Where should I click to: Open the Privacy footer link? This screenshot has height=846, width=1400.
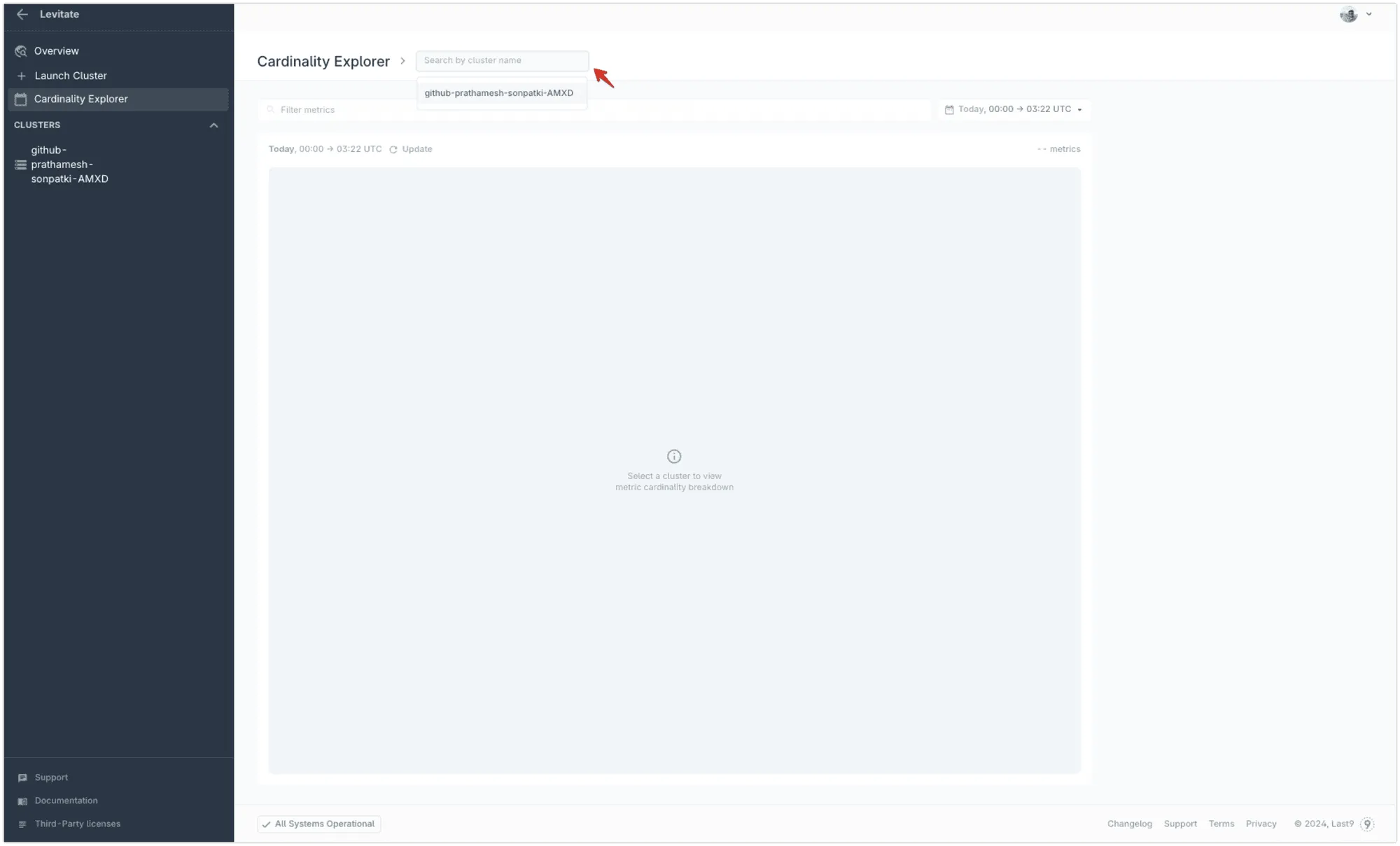[1261, 824]
